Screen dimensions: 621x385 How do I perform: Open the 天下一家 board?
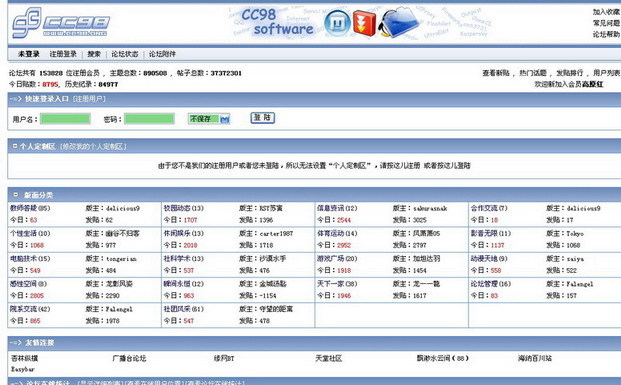click(x=330, y=284)
